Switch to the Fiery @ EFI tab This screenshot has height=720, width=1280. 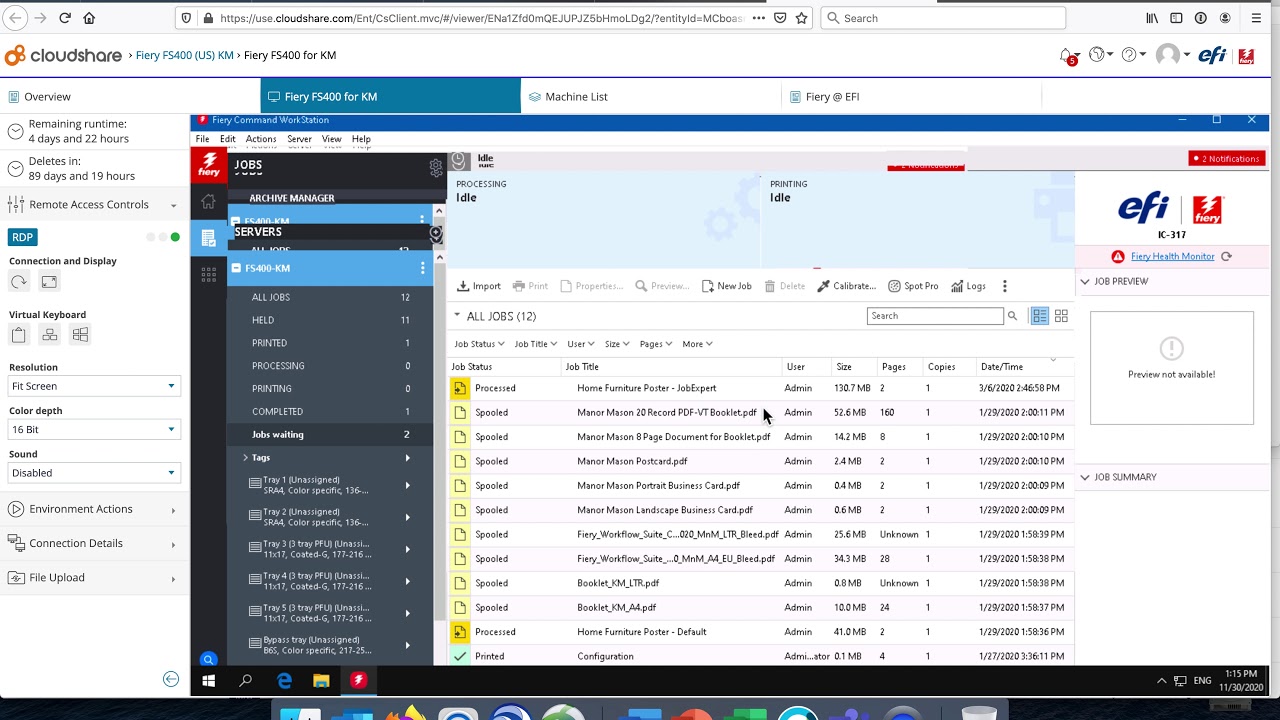coord(911,97)
